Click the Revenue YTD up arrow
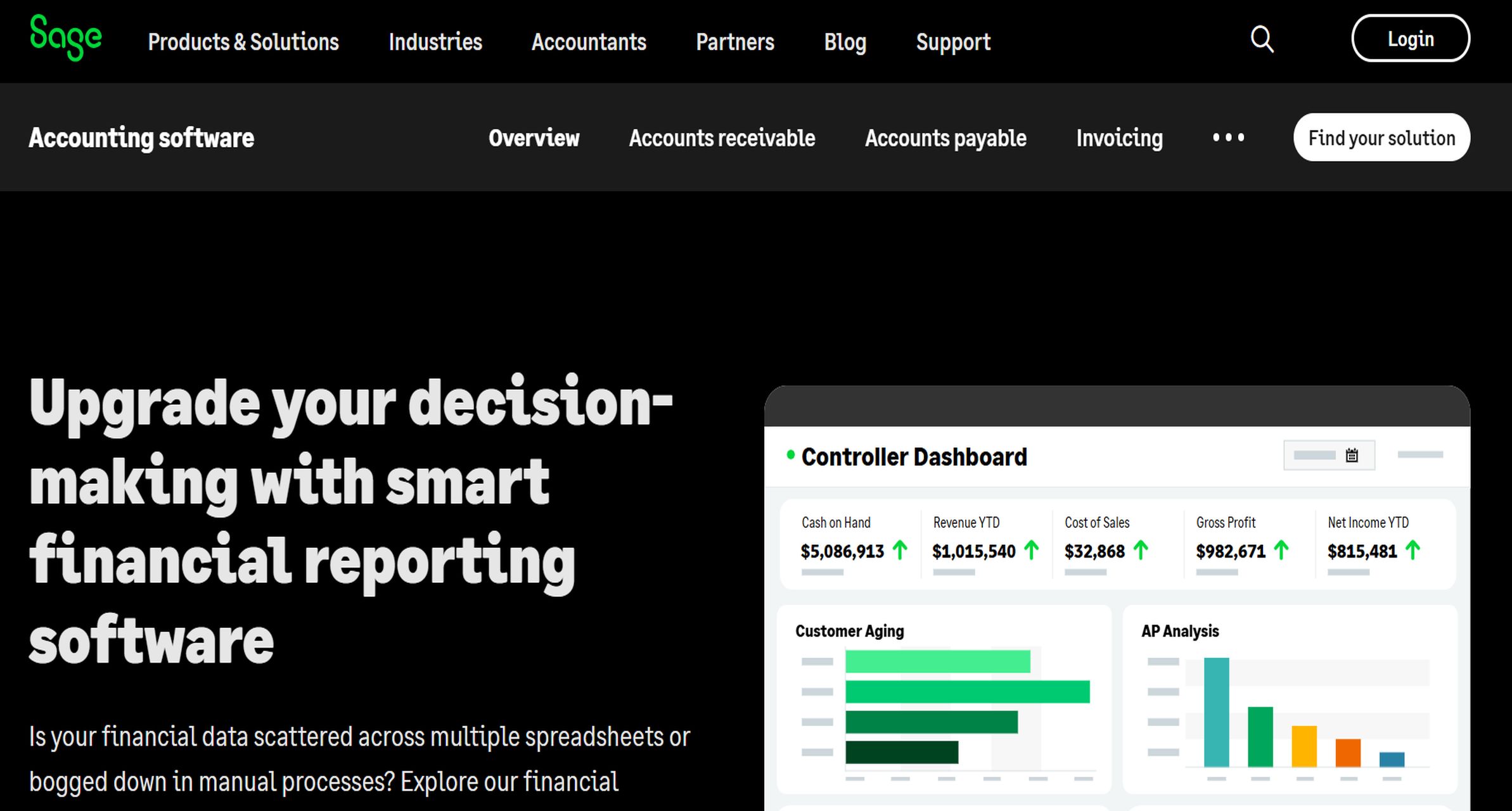The image size is (1512, 811). pyautogui.click(x=1031, y=550)
